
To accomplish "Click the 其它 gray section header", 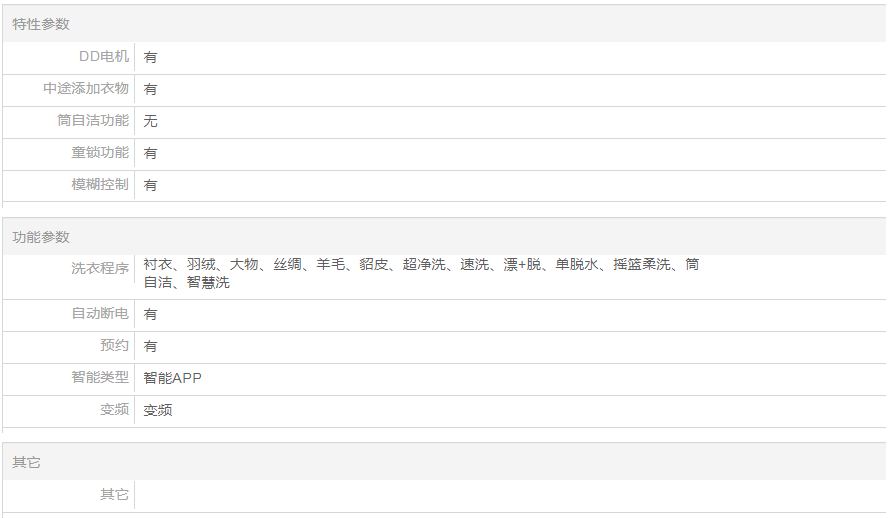I will pyautogui.click(x=26, y=463).
